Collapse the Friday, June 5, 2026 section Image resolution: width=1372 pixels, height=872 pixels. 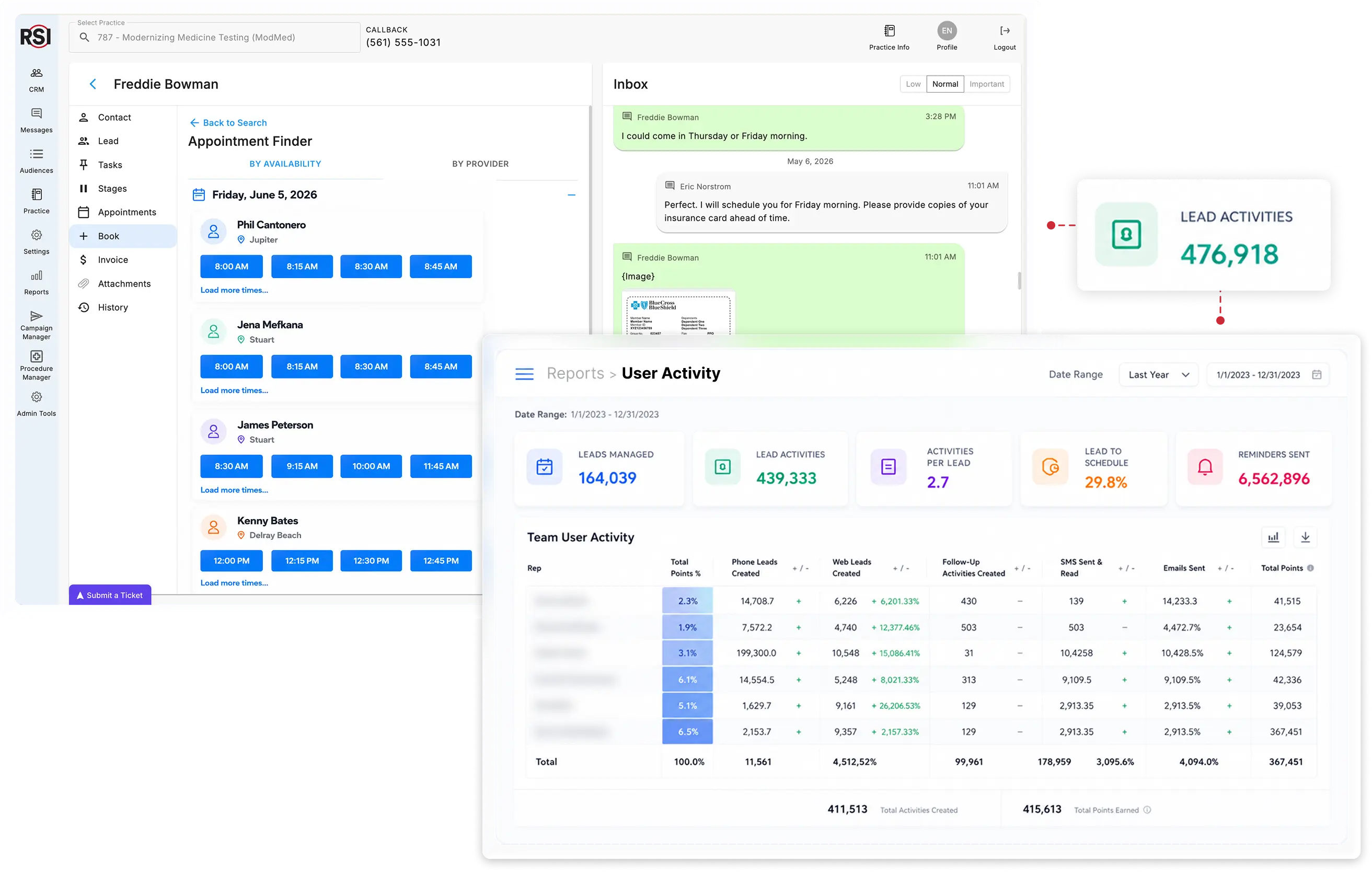tap(571, 195)
